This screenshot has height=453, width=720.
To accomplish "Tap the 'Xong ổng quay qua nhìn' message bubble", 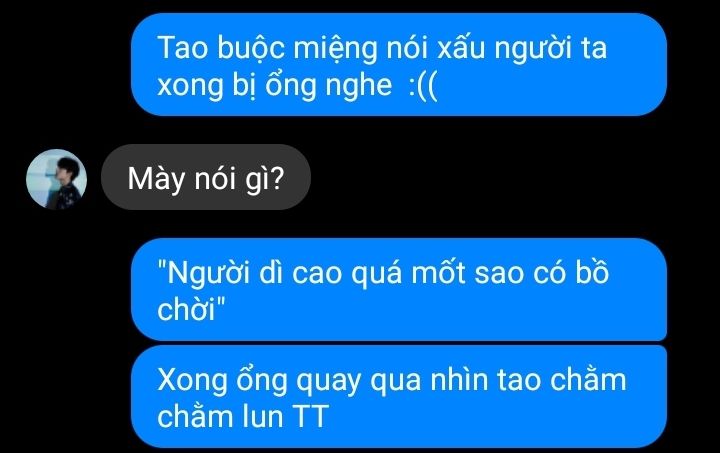I will pyautogui.click(x=399, y=397).
